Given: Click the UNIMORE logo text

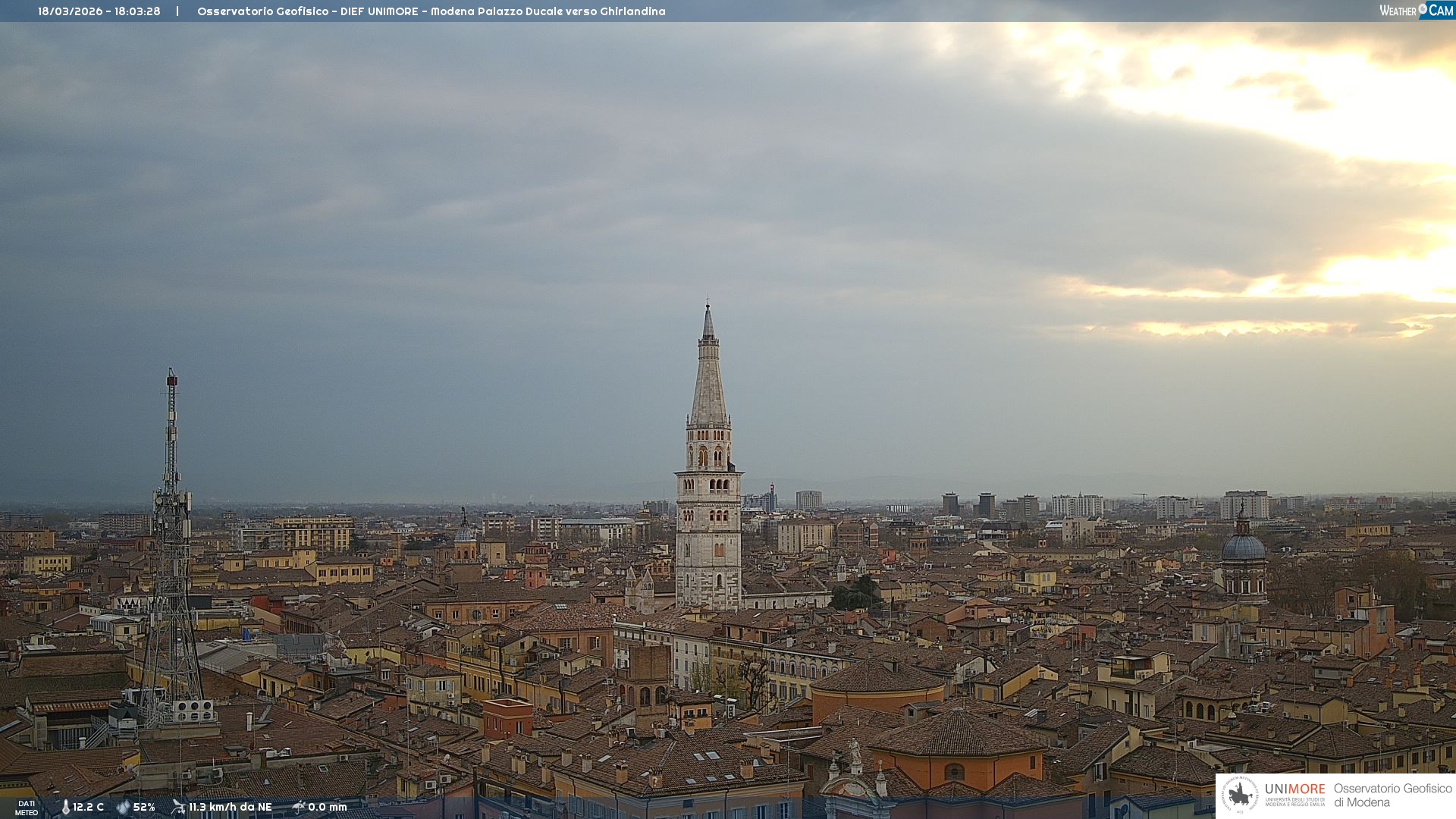Looking at the screenshot, I should pyautogui.click(x=1294, y=789).
